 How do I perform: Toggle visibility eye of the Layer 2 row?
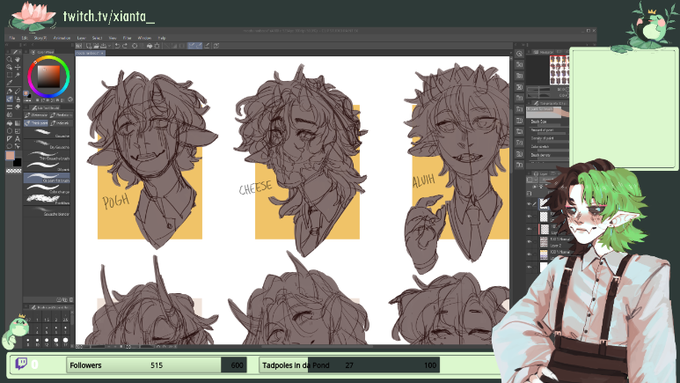(x=529, y=241)
